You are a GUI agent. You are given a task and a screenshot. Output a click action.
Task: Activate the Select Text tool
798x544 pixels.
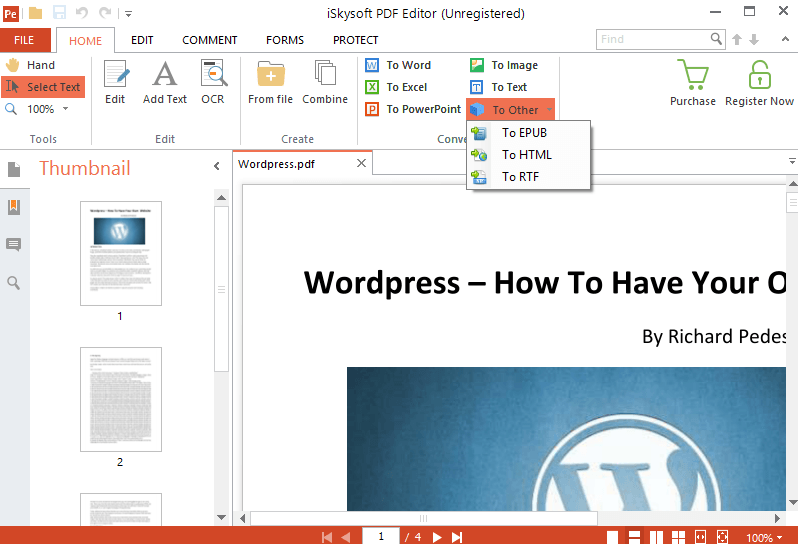[x=43, y=87]
